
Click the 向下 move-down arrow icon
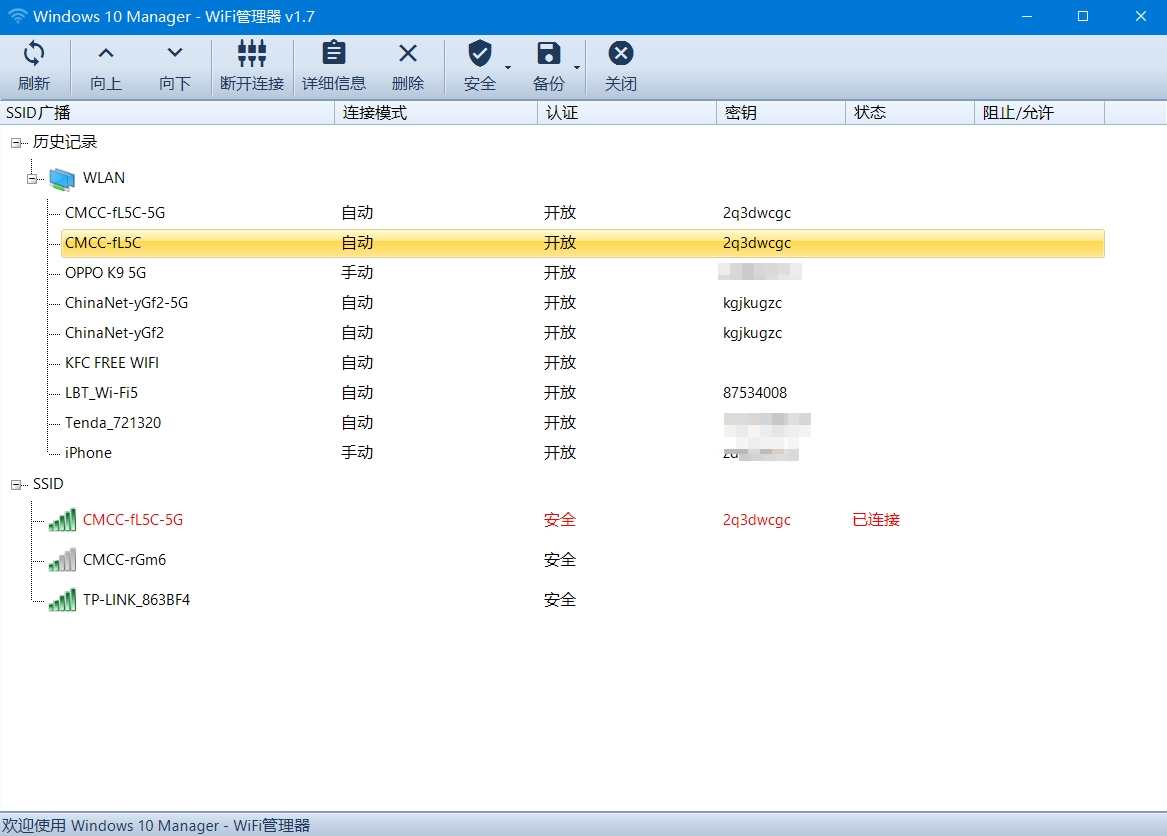pyautogui.click(x=175, y=53)
